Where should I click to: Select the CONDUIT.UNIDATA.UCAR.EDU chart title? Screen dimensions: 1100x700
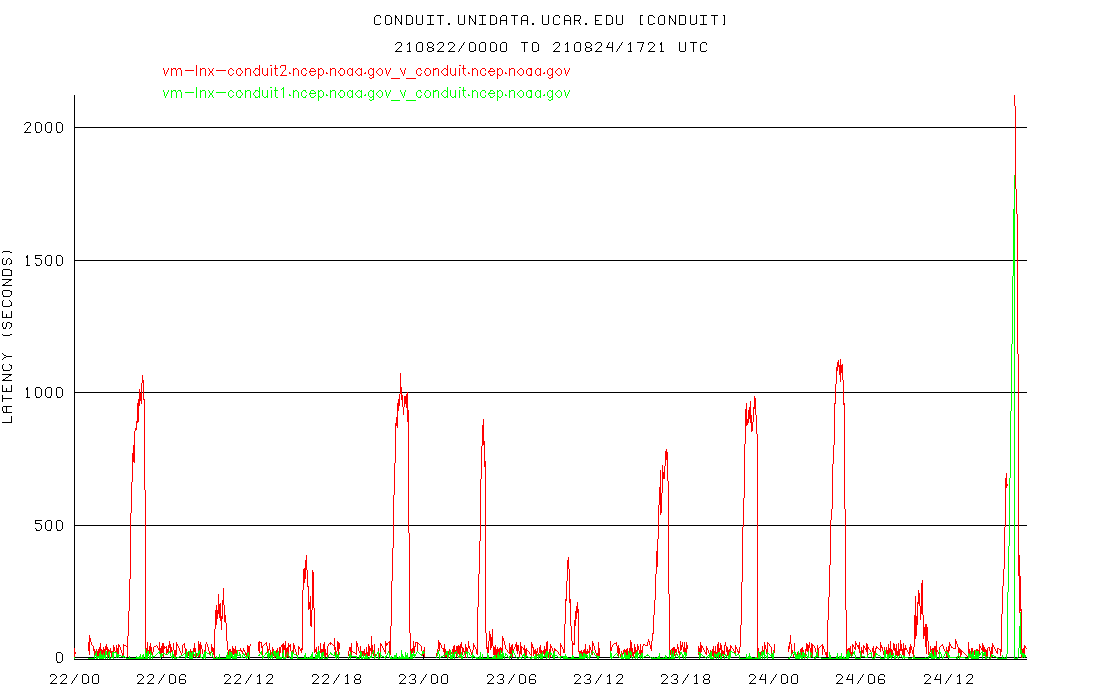[x=551, y=20]
